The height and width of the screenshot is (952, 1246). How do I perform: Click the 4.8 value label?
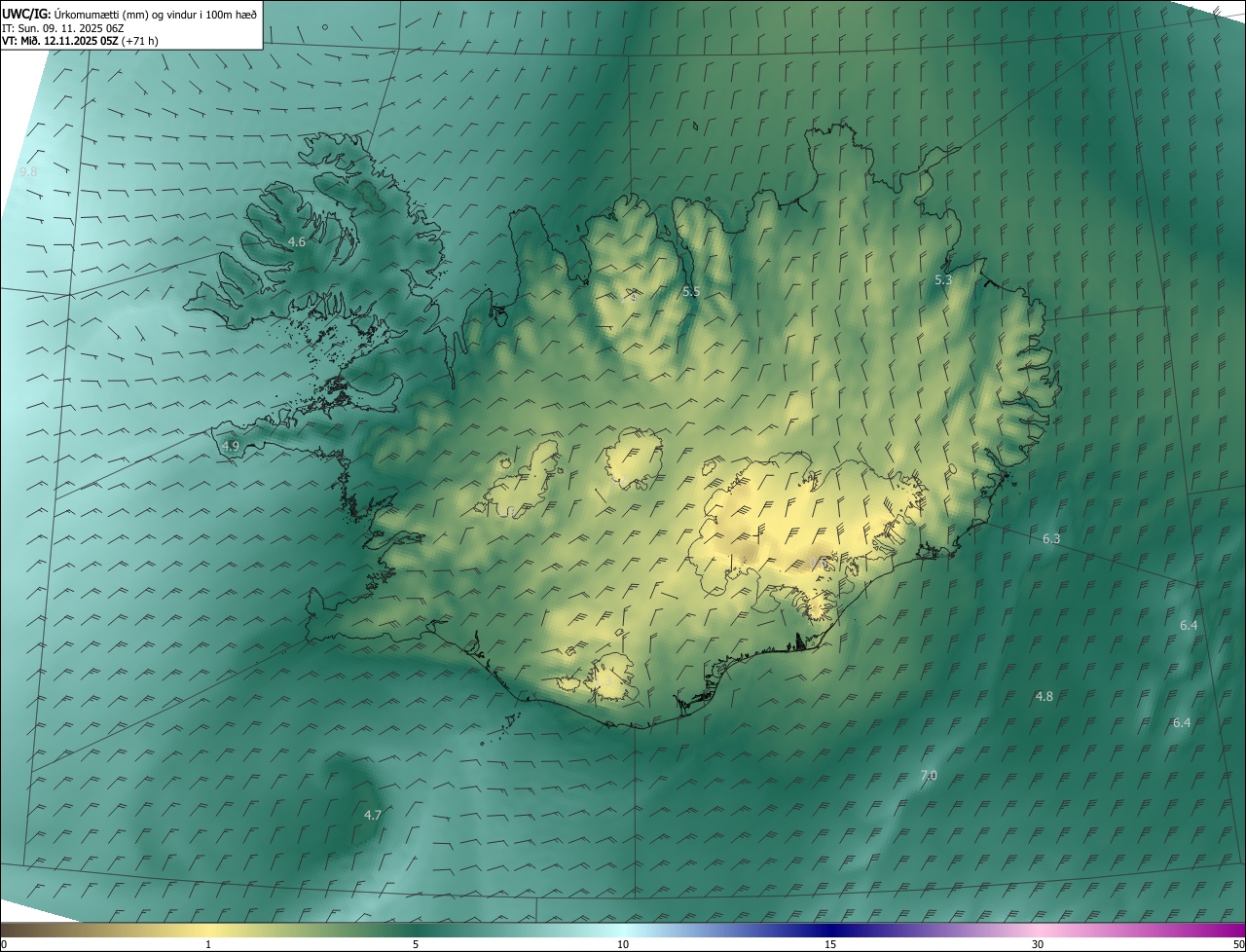coord(1044,696)
